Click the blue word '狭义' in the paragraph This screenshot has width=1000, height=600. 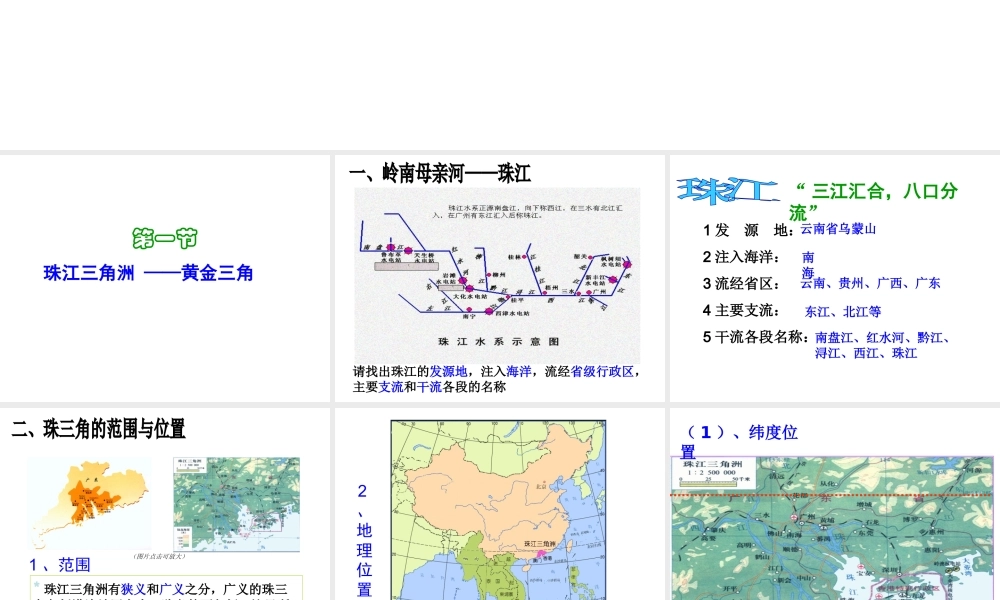click(x=133, y=589)
